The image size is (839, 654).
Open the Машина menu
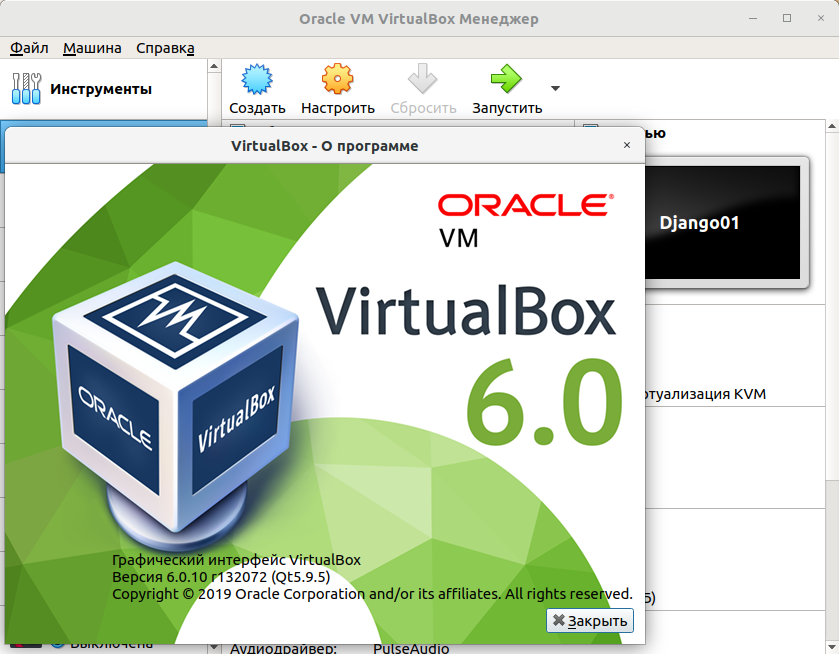tap(92, 48)
